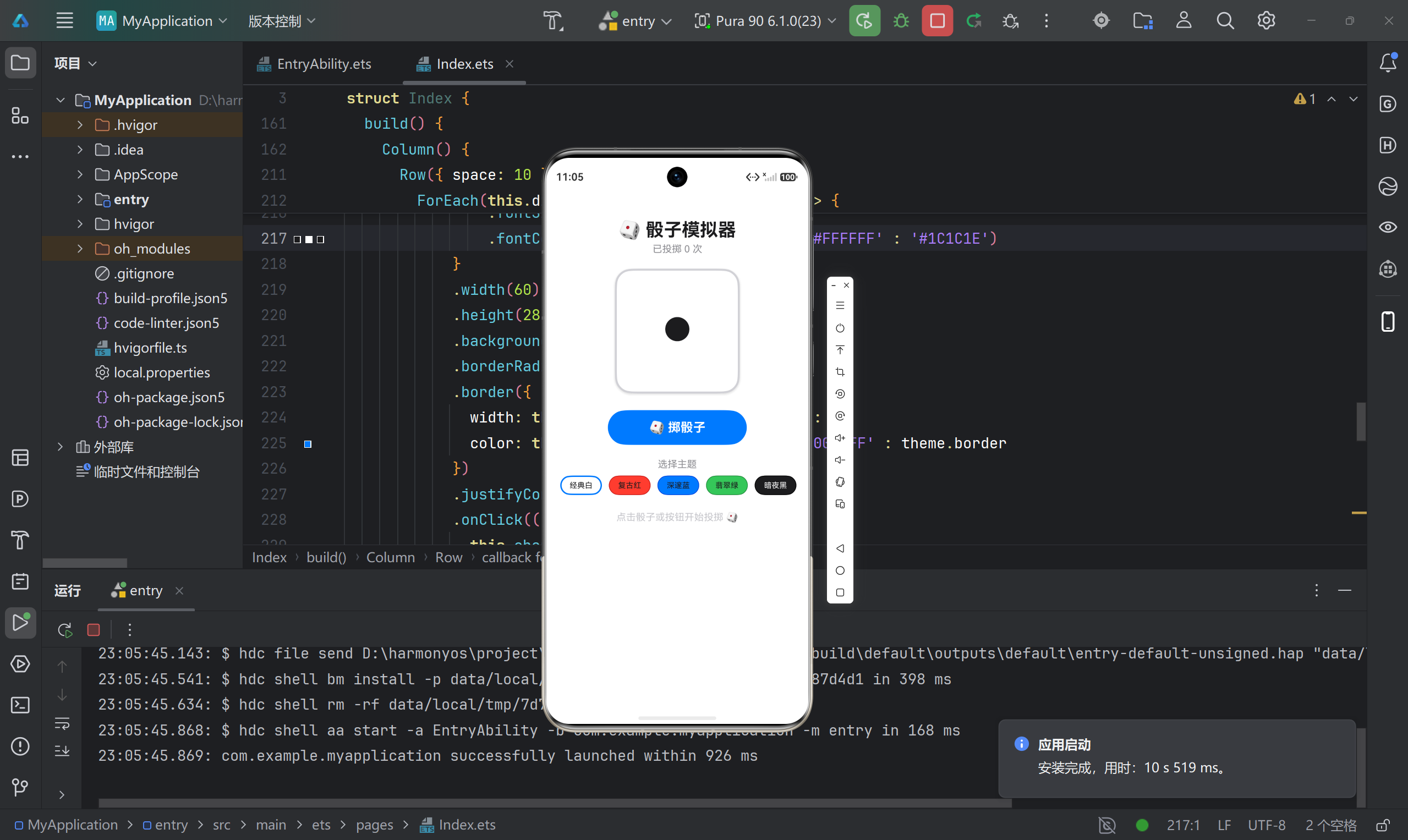Image resolution: width=1408 pixels, height=840 pixels.
Task: Click LF line separator in status bar
Action: [x=1224, y=825]
